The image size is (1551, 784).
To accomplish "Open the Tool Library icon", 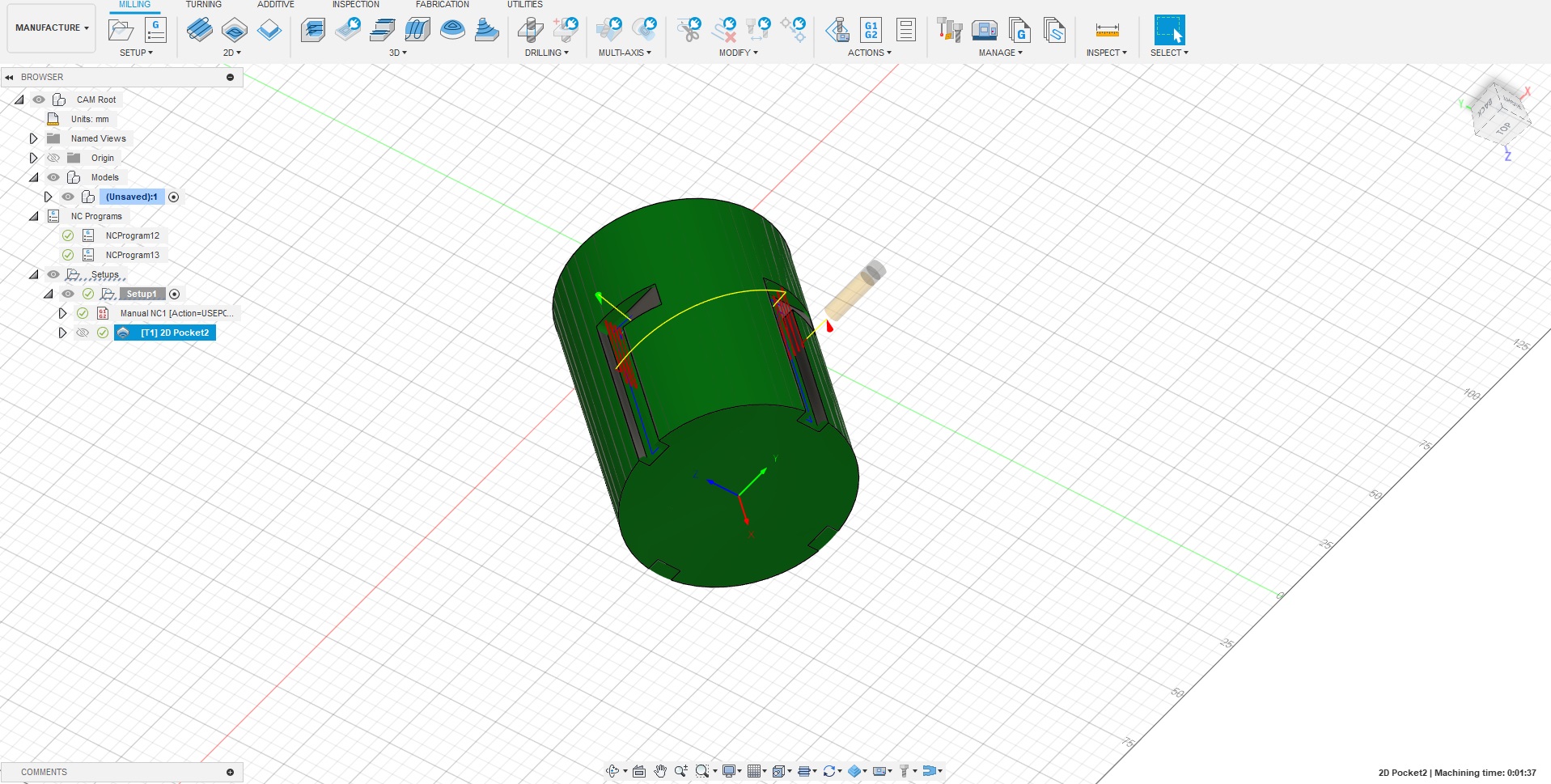I will [x=949, y=31].
